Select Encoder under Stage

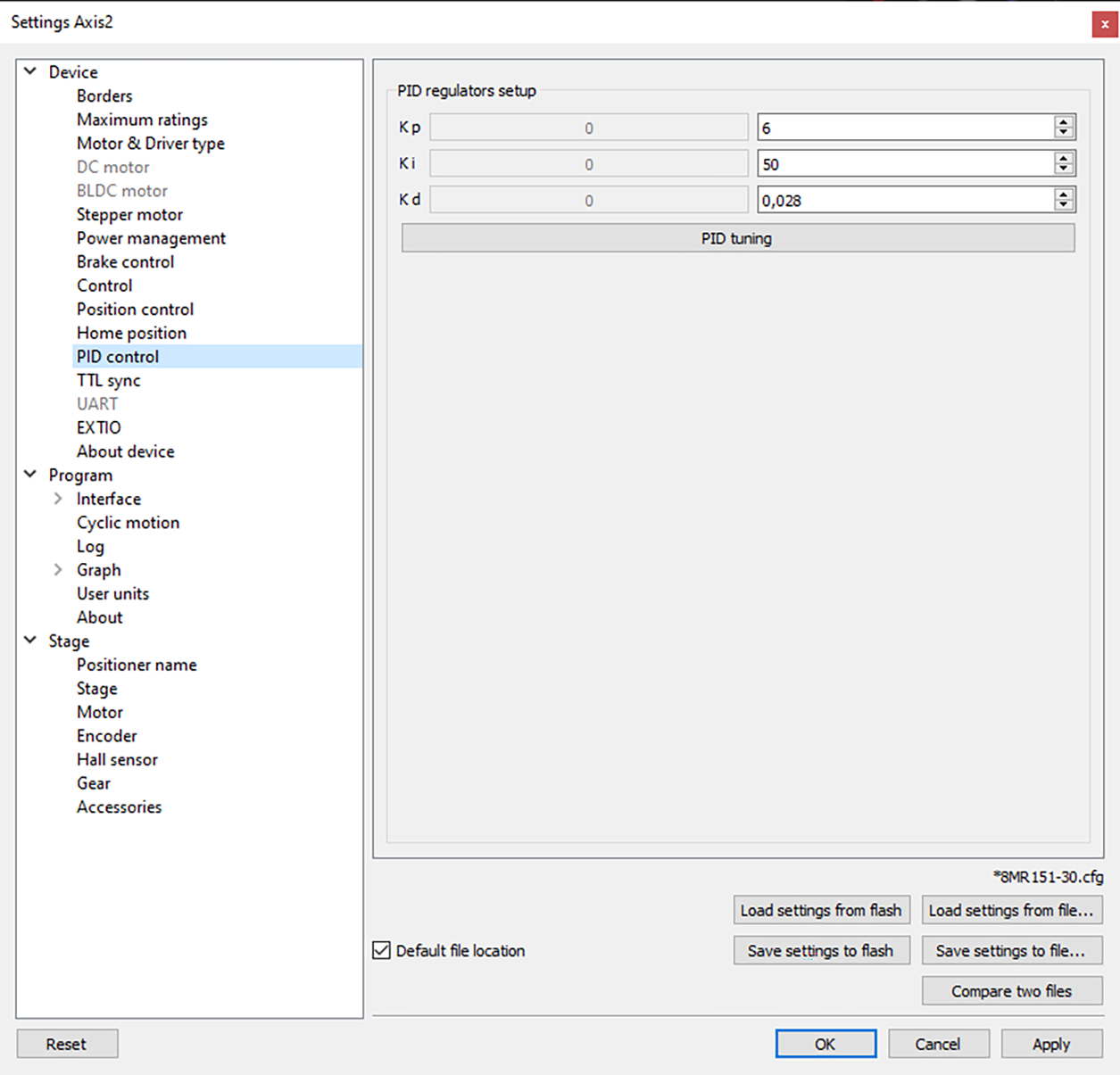point(106,736)
